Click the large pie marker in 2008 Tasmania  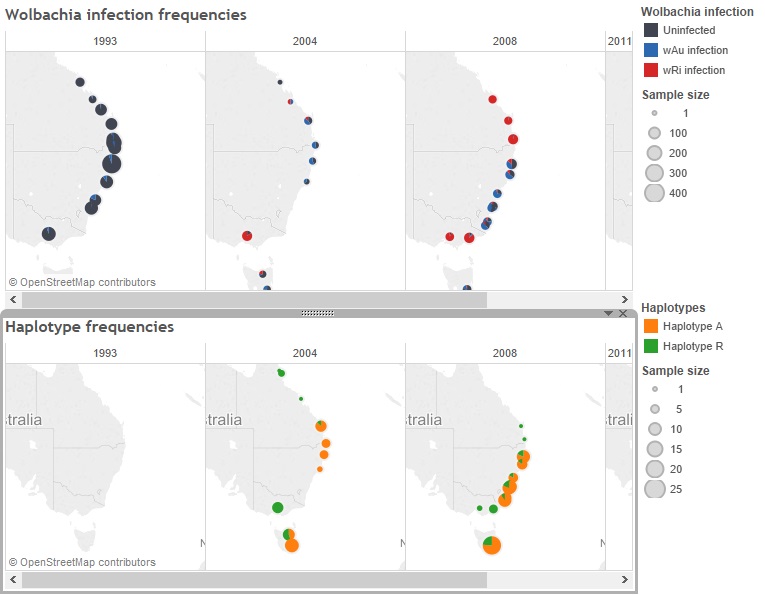[492, 544]
